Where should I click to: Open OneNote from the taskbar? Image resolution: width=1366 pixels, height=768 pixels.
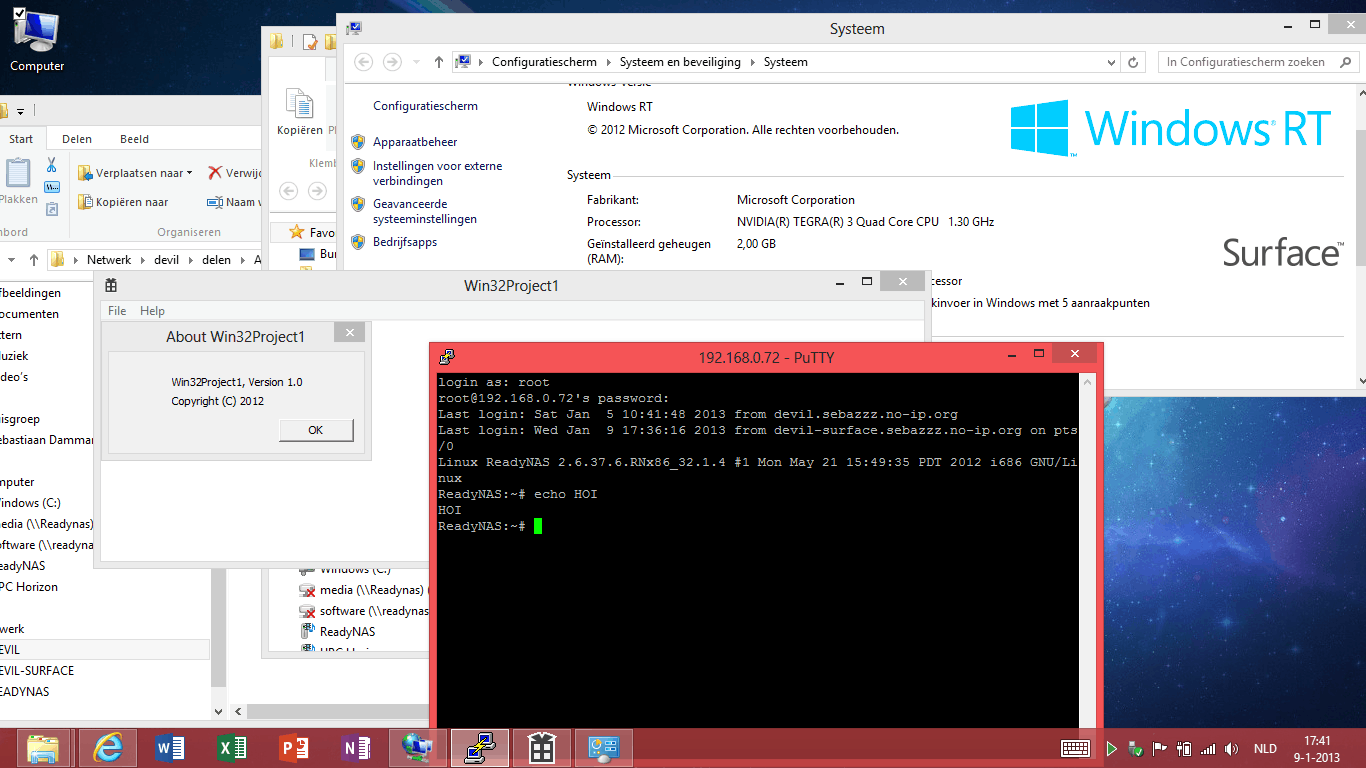click(x=356, y=747)
